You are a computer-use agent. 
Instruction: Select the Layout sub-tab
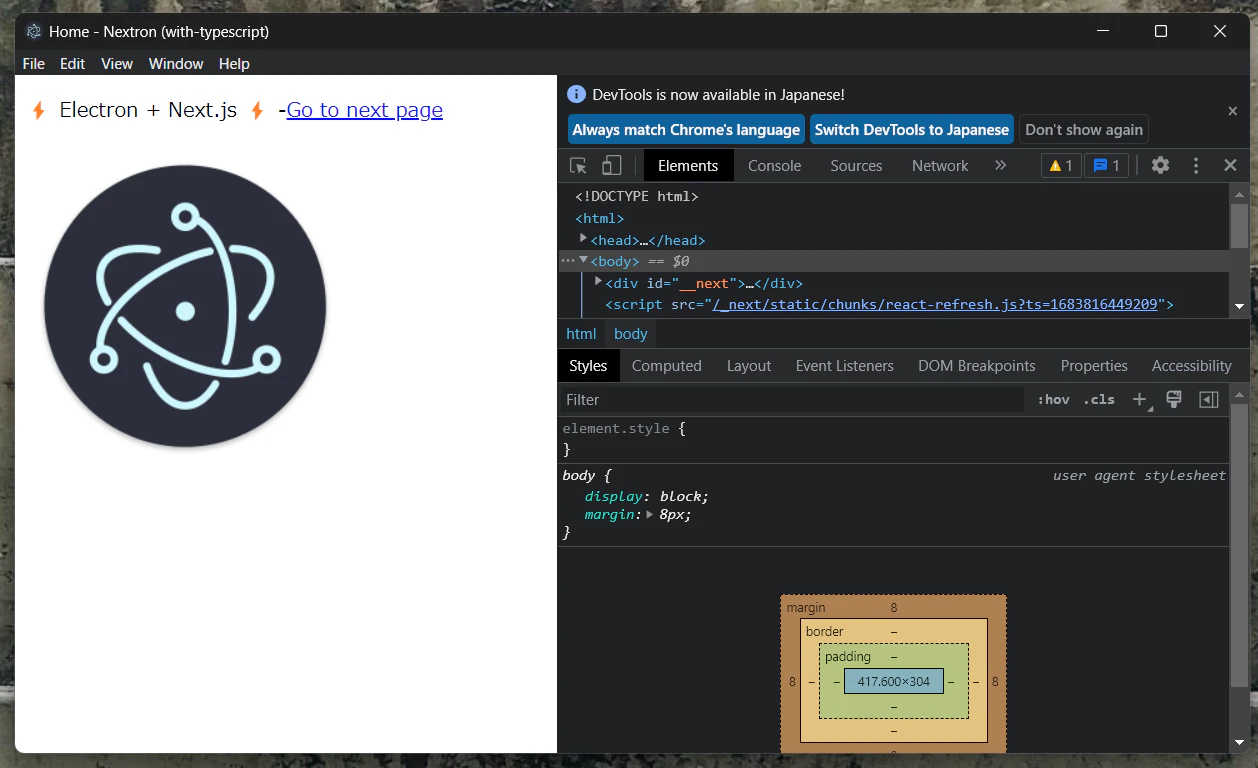[749, 366]
